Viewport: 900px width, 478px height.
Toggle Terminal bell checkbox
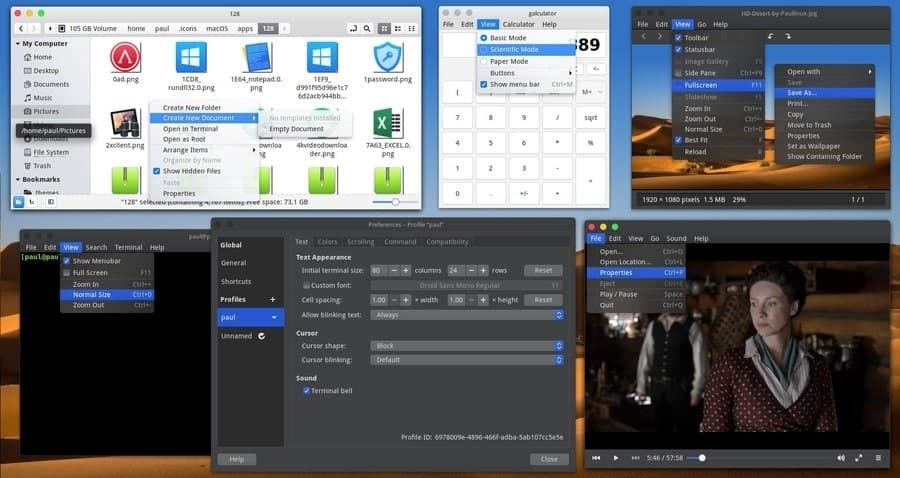point(306,391)
